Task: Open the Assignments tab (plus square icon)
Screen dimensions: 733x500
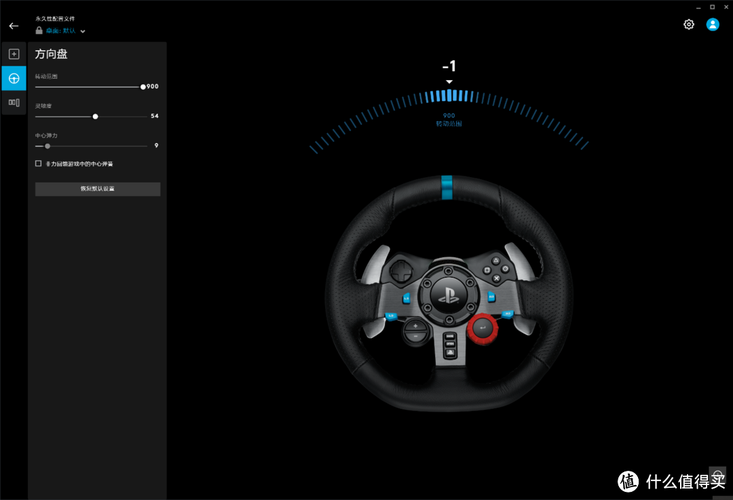Action: pyautogui.click(x=14, y=54)
